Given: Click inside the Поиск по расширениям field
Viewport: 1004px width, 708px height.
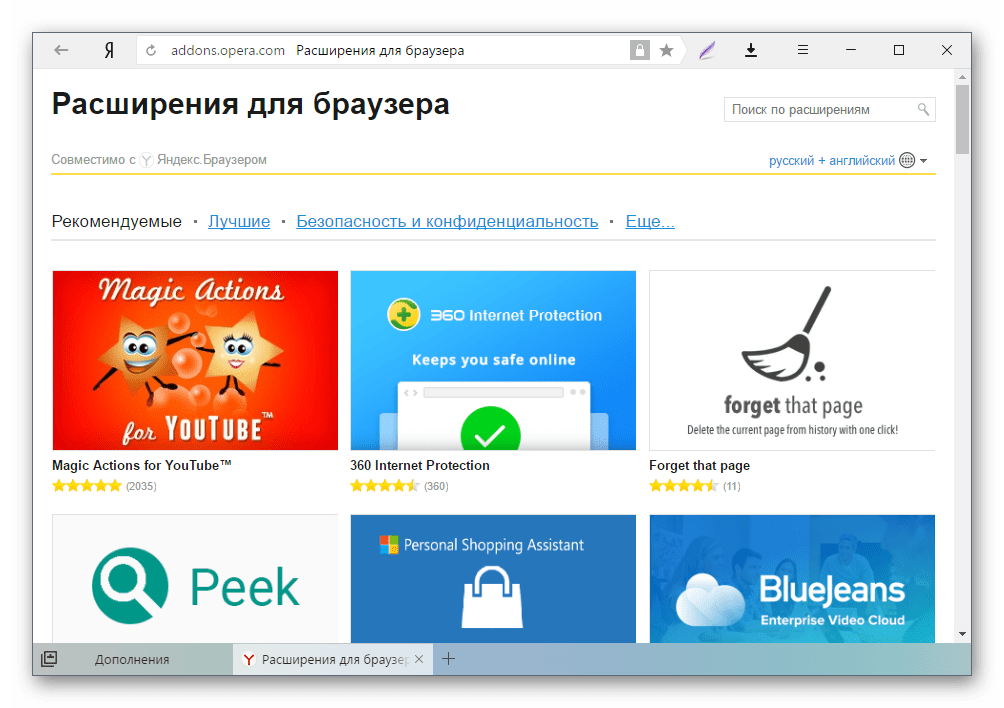Looking at the screenshot, I should 822,109.
